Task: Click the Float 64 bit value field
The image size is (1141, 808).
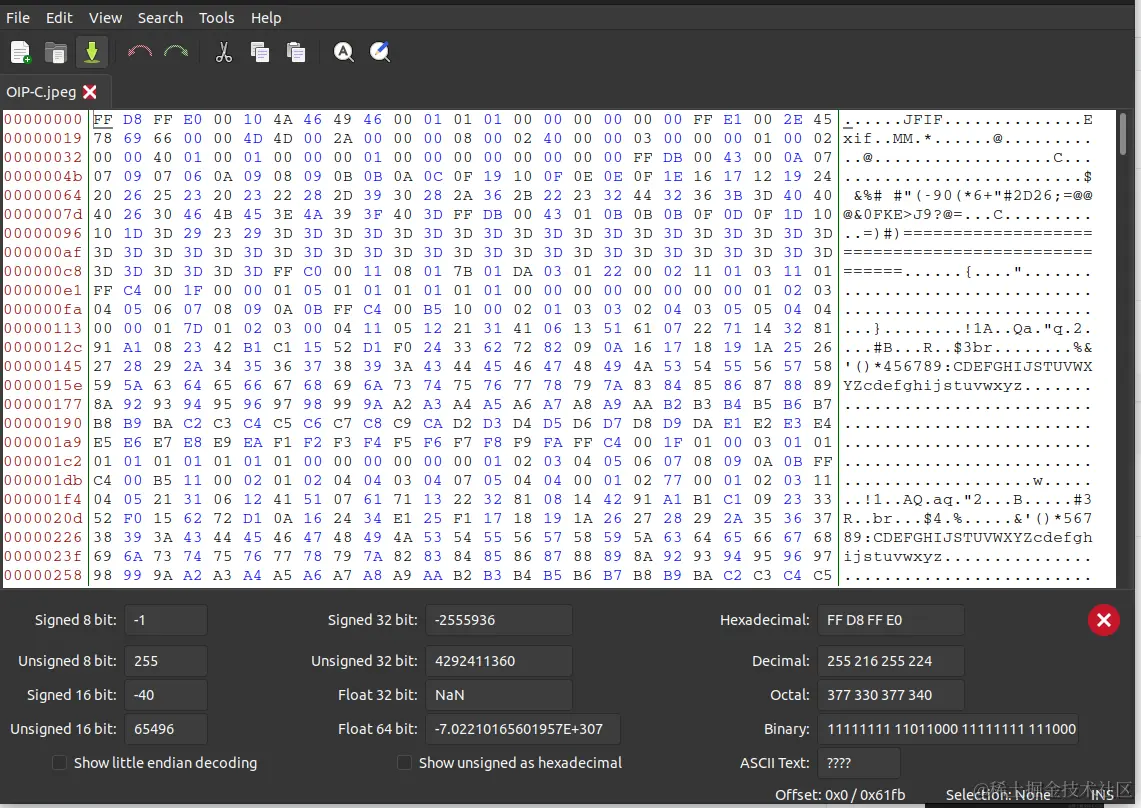Action: click(523, 729)
